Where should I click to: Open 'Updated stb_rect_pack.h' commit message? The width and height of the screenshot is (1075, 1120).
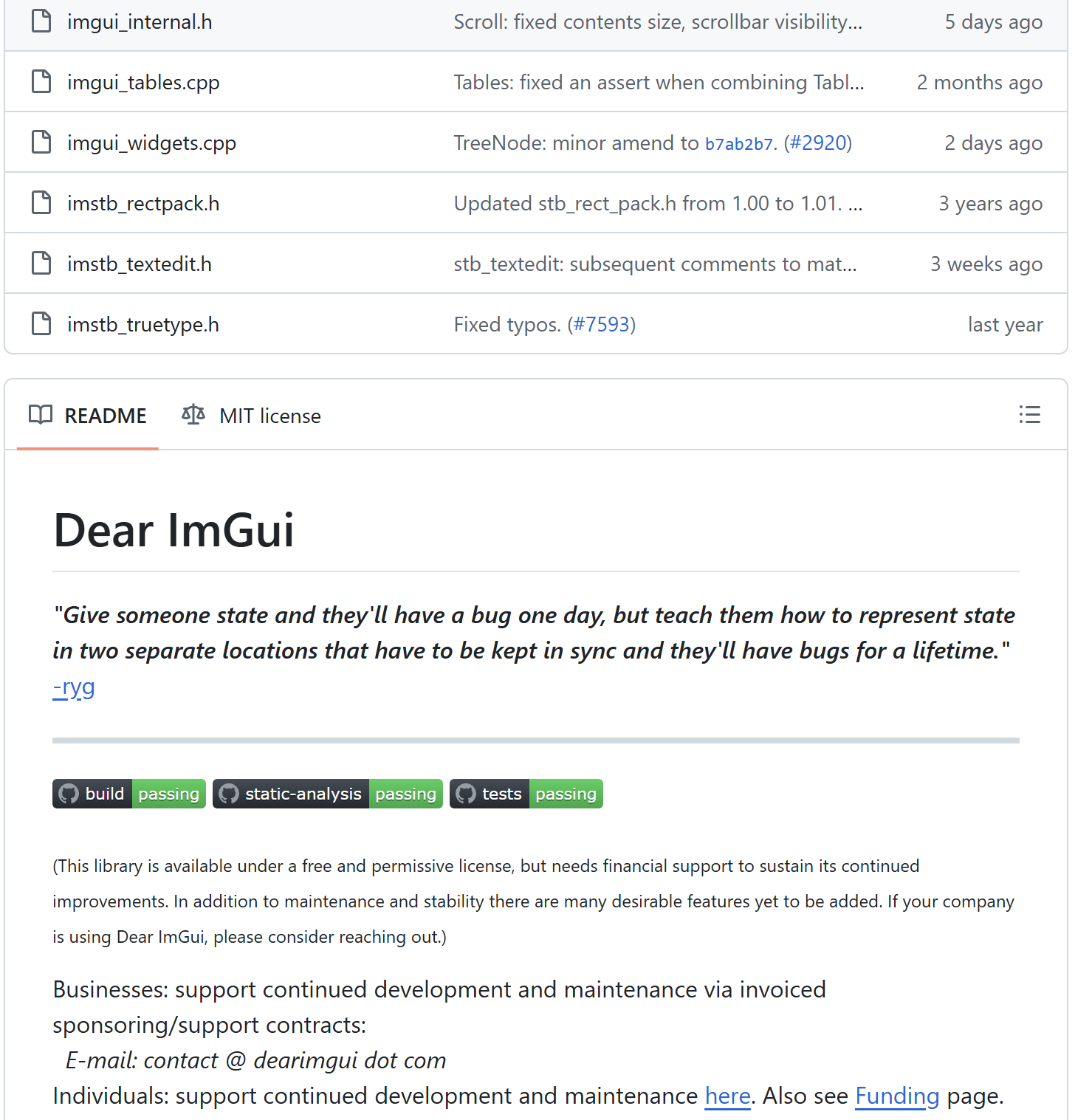point(658,204)
